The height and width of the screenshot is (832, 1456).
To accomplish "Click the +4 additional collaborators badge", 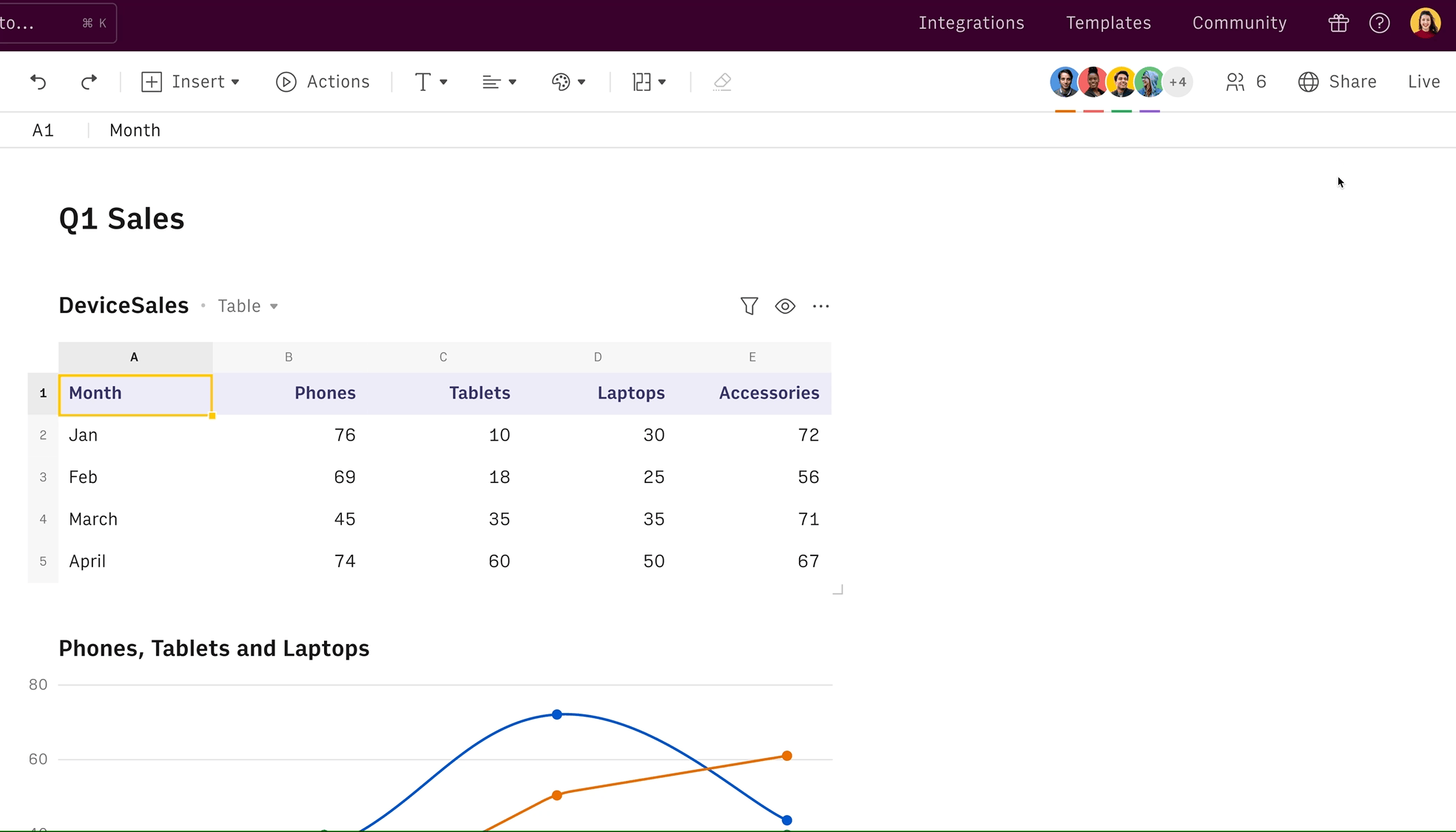I will point(1178,81).
